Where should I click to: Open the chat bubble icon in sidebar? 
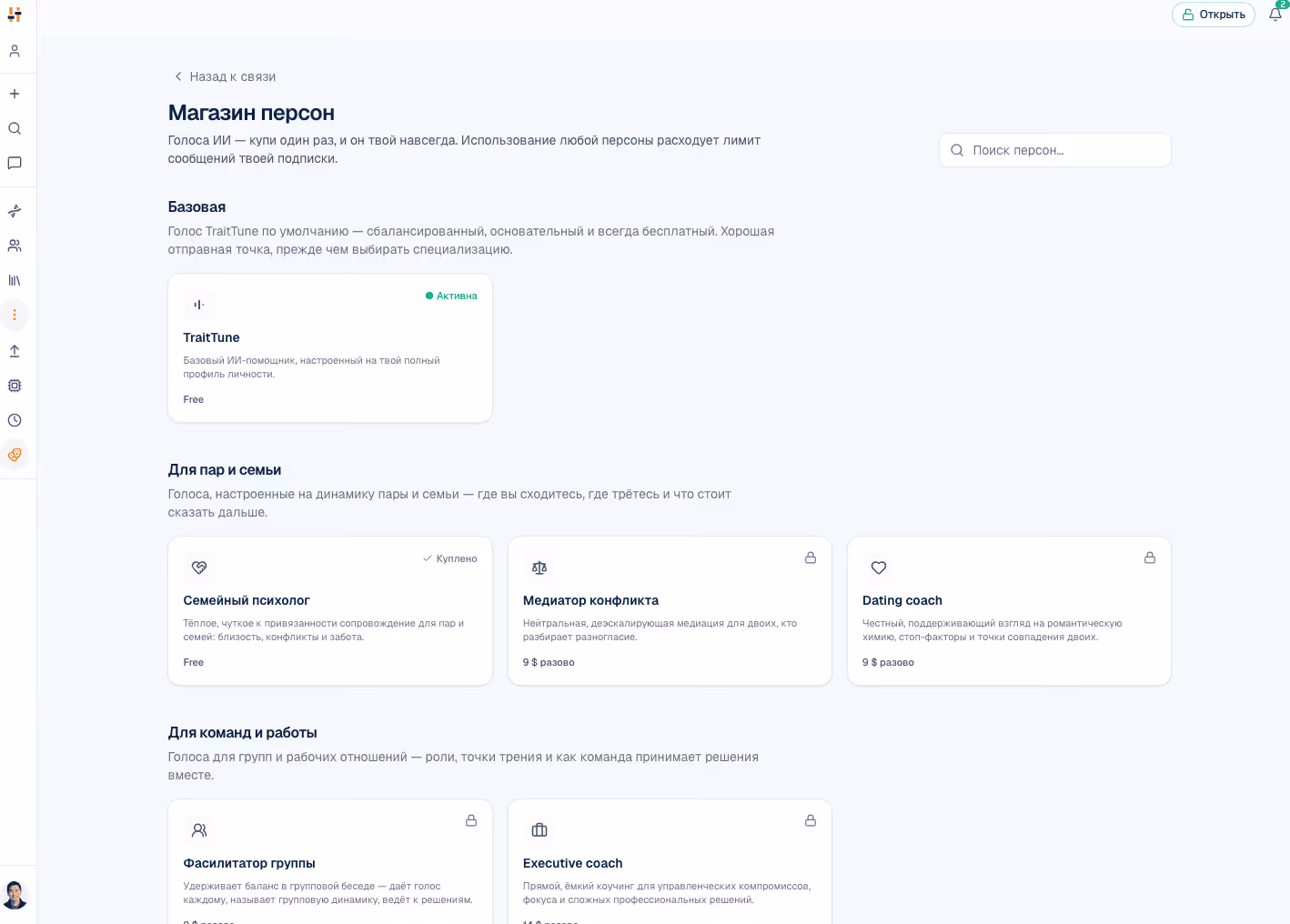click(x=15, y=163)
